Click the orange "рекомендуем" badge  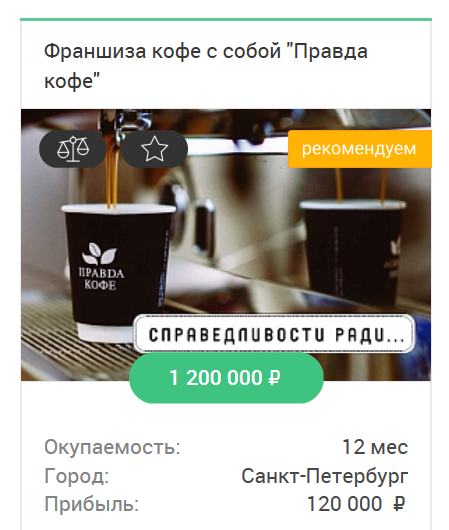(360, 149)
